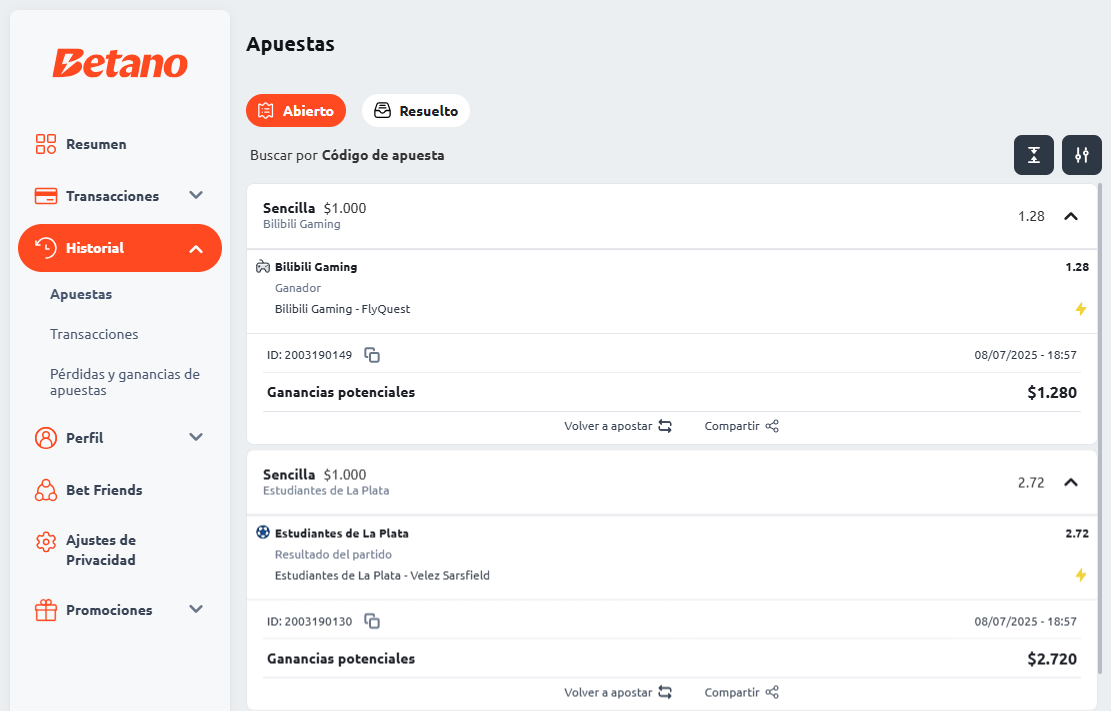The width and height of the screenshot is (1111, 711).
Task: Click the repeat icon on Bilibili Gaming bet
Action: coord(665,426)
